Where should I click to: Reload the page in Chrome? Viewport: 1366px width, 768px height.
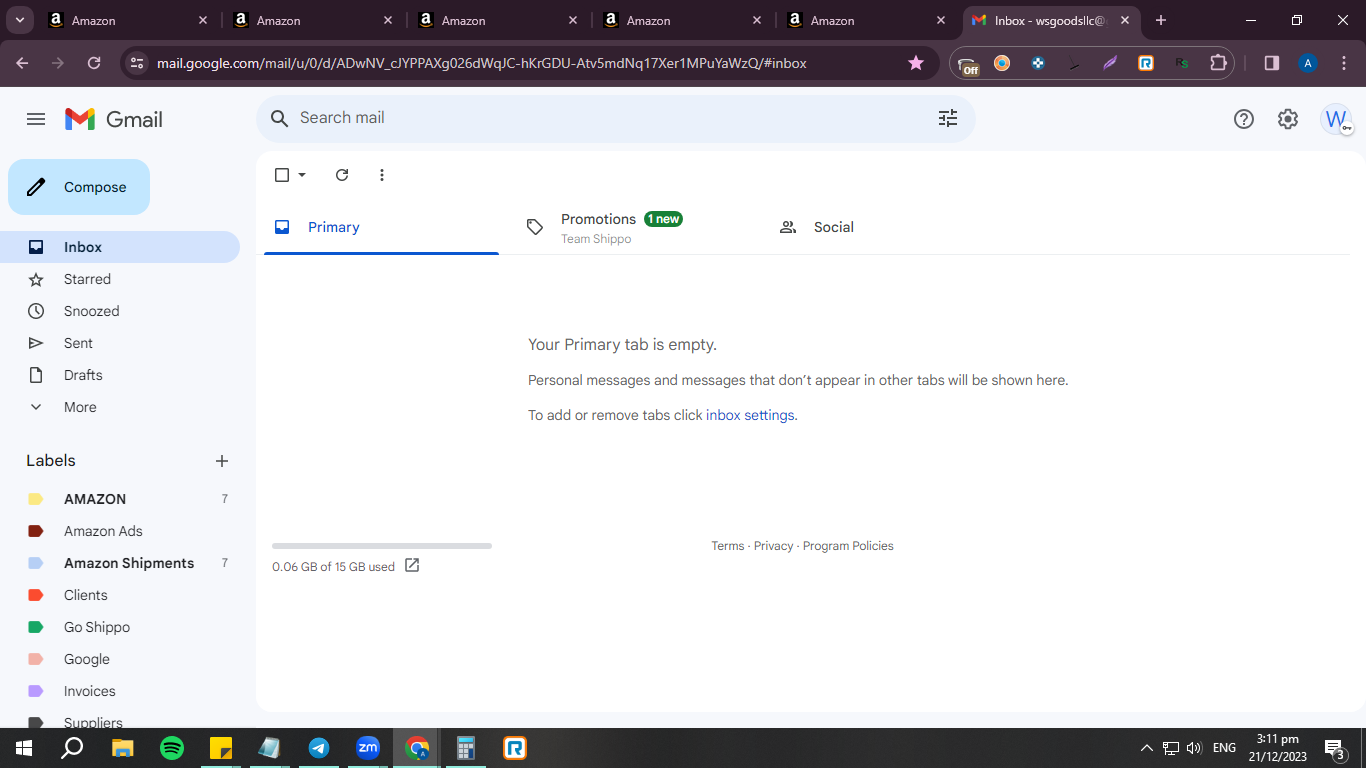point(94,63)
